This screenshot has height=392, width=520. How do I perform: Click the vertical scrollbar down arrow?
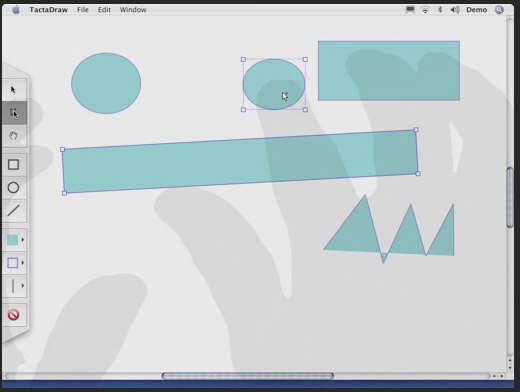[510, 368]
